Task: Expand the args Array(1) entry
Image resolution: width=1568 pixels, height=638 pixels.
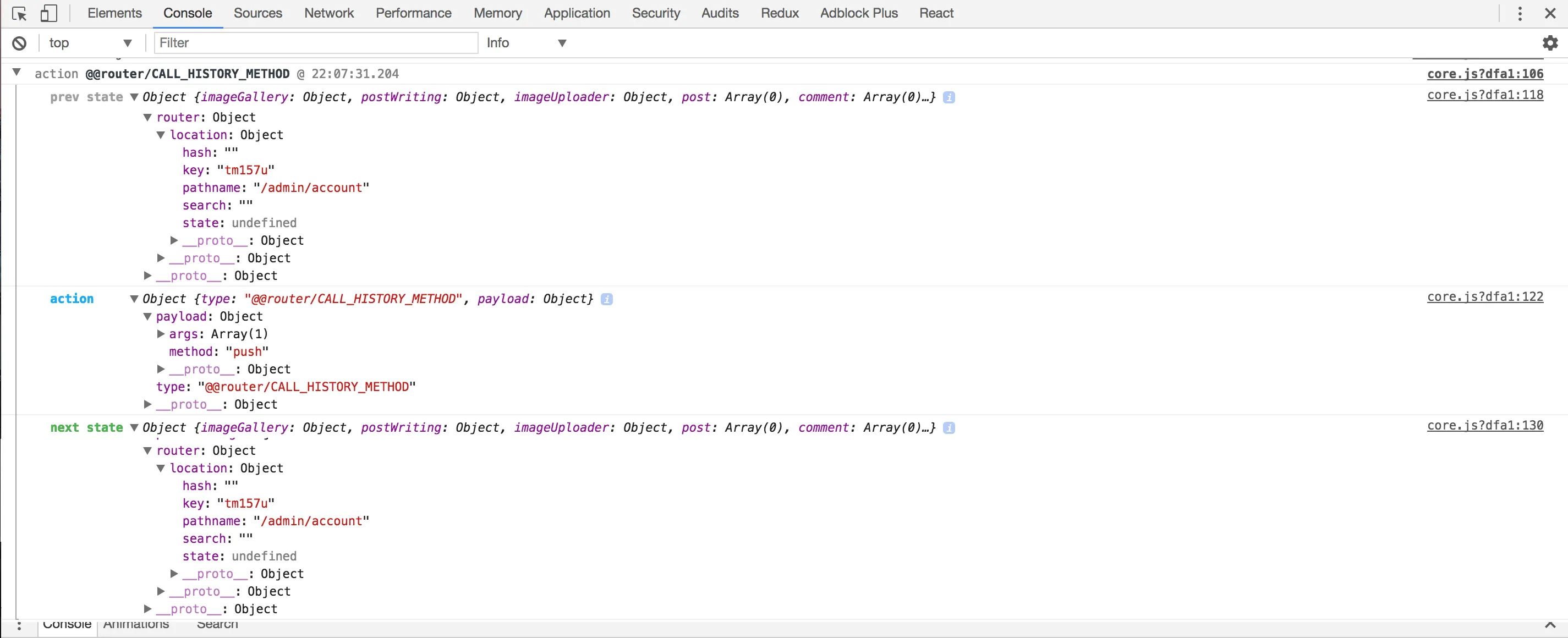Action: pyautogui.click(x=161, y=334)
